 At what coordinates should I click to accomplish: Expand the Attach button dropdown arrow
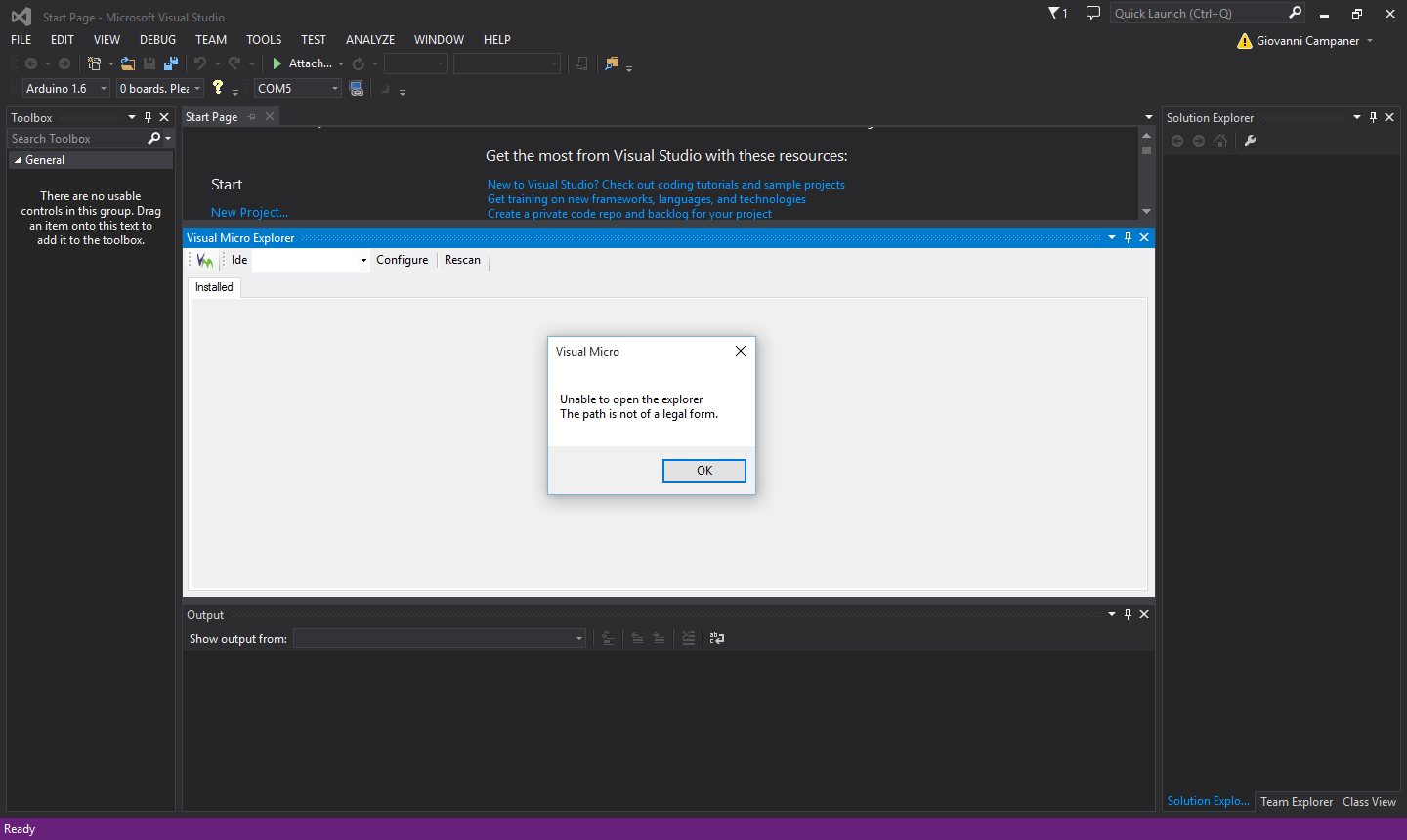[341, 64]
